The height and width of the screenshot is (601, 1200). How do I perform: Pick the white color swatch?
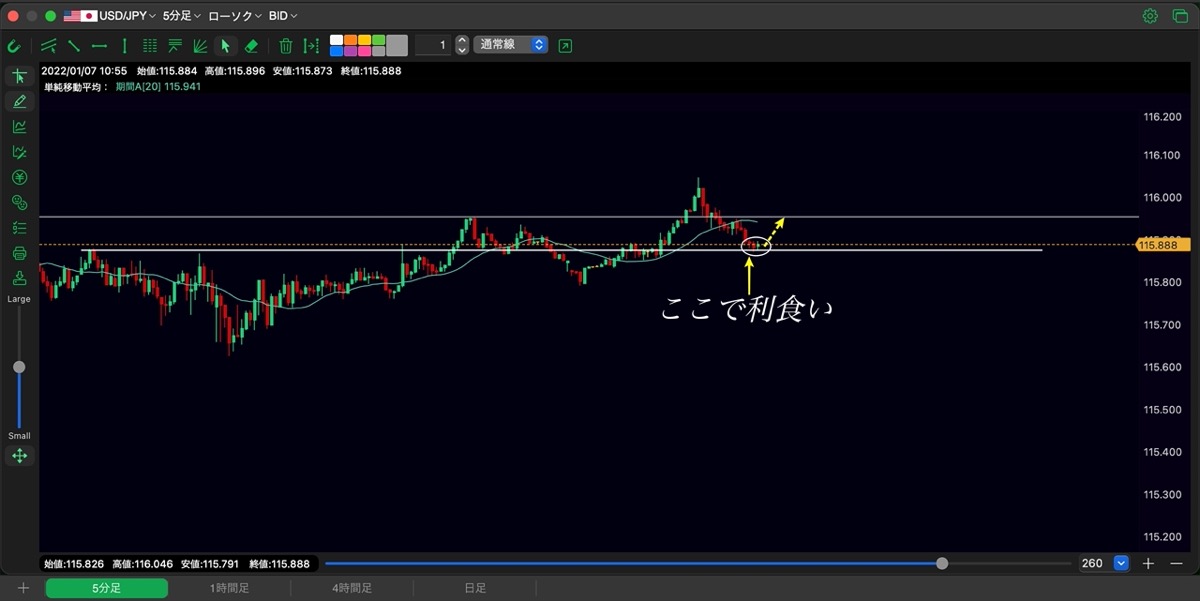click(337, 40)
